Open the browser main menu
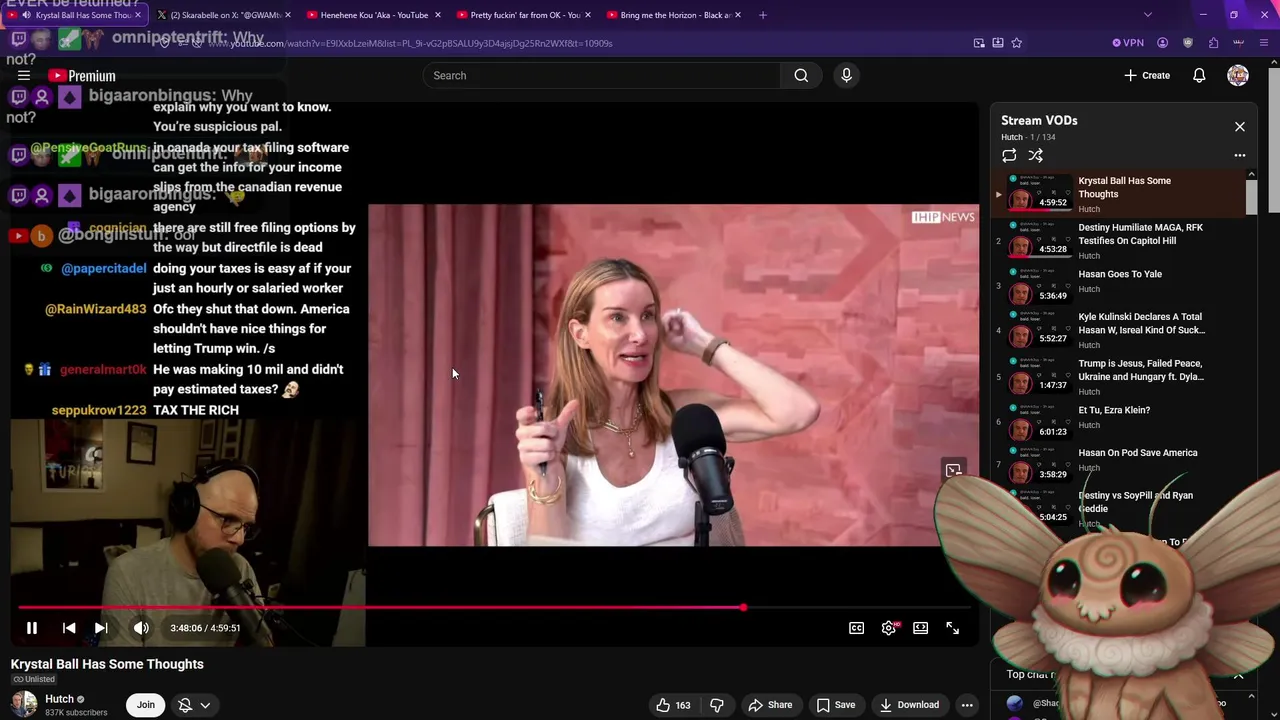 coord(1264,43)
